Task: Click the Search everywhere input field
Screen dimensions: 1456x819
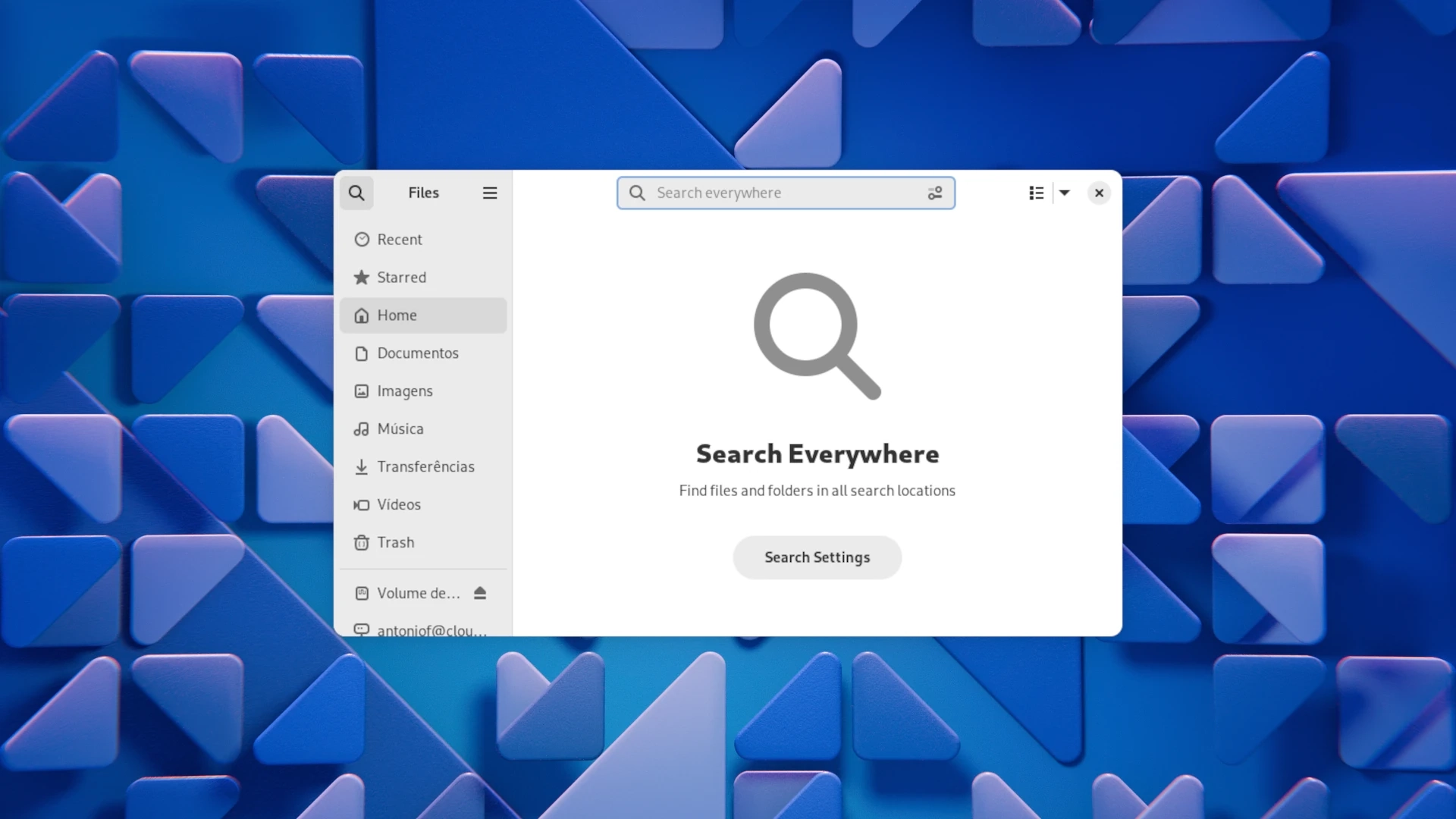Action: 784,192
